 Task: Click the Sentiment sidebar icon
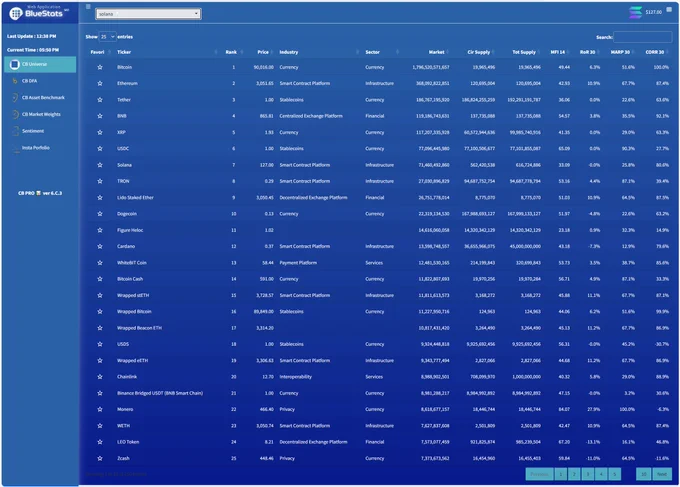tap(15, 131)
